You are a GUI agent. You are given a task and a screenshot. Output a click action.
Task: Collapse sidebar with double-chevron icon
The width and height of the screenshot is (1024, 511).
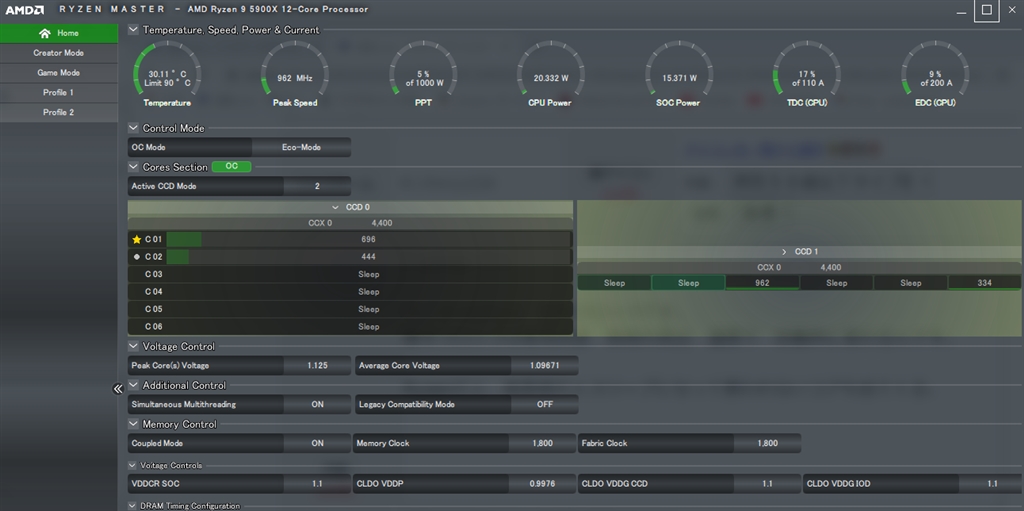pos(118,389)
